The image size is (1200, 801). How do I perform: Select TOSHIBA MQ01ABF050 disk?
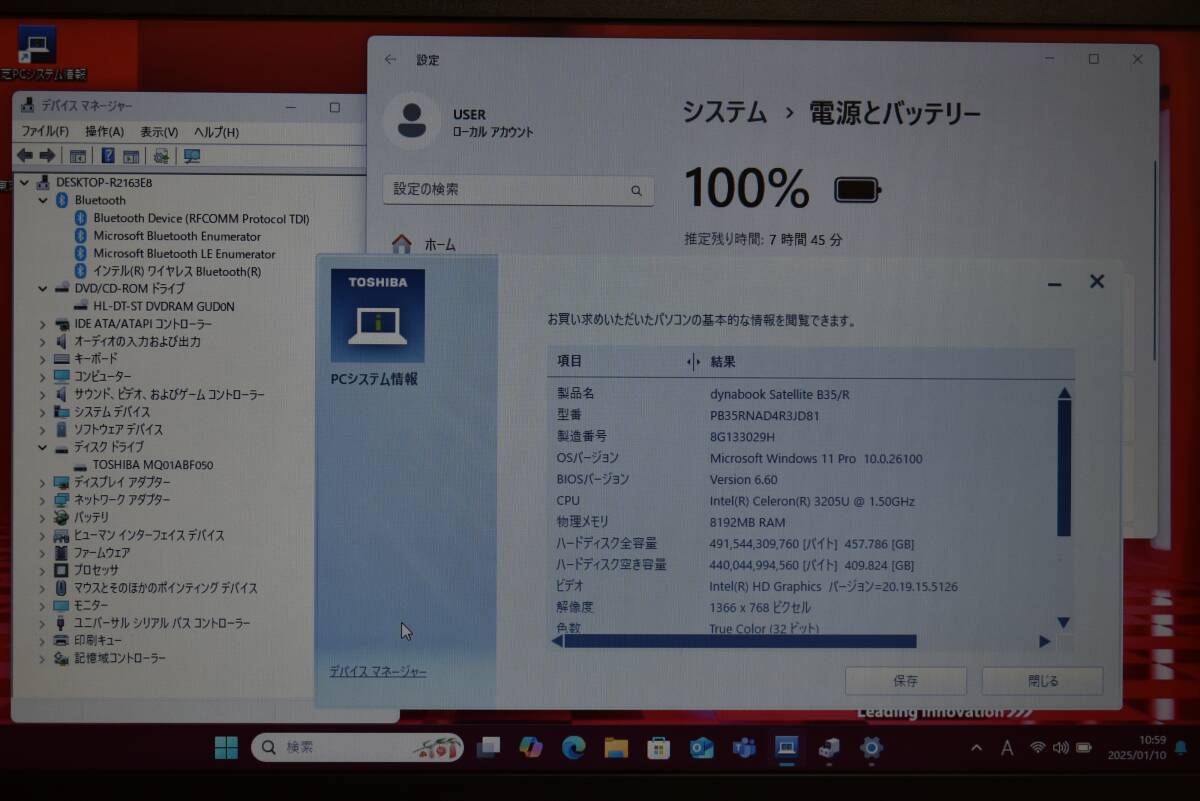pyautogui.click(x=152, y=465)
